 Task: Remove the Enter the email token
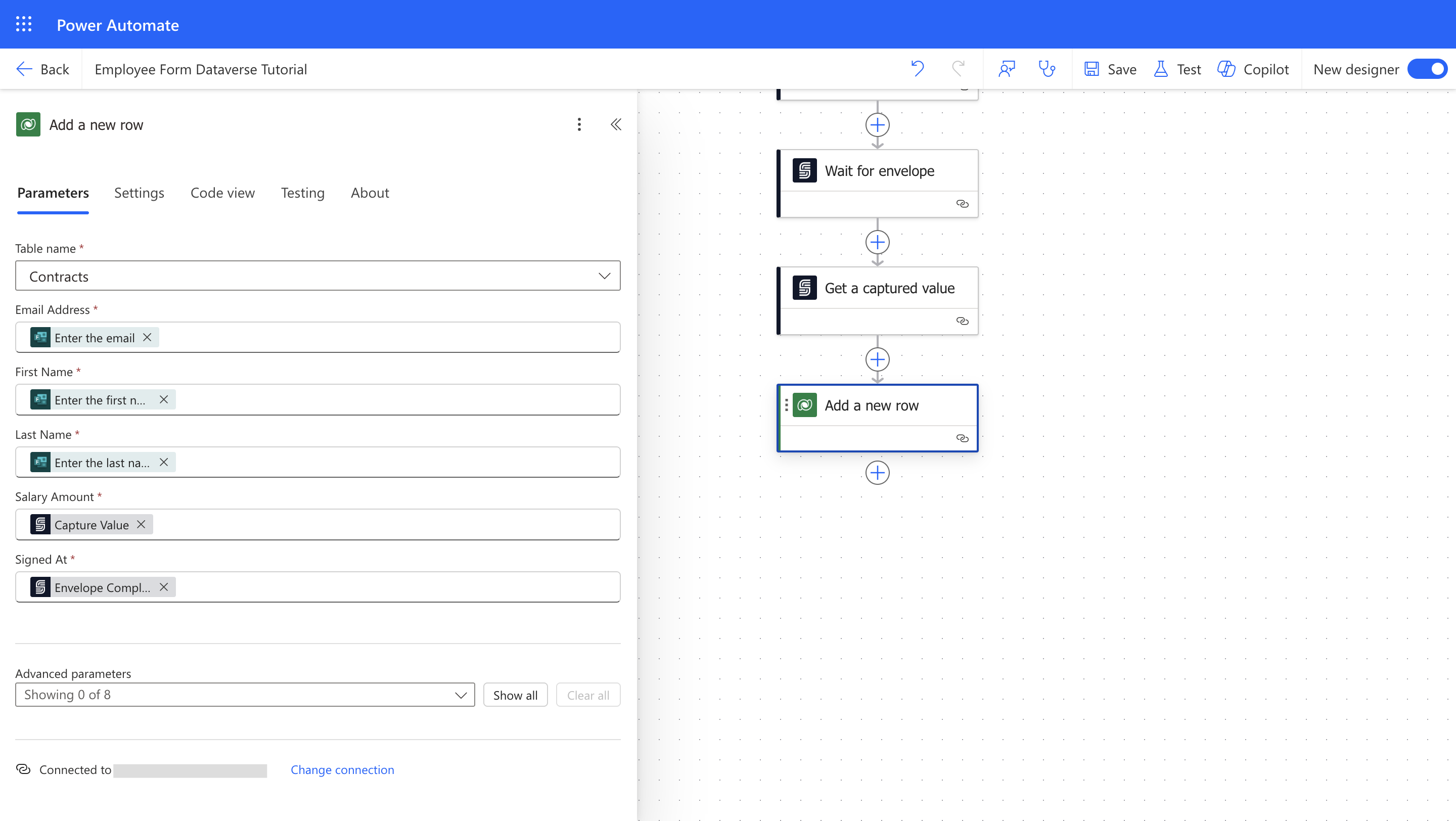[147, 337]
